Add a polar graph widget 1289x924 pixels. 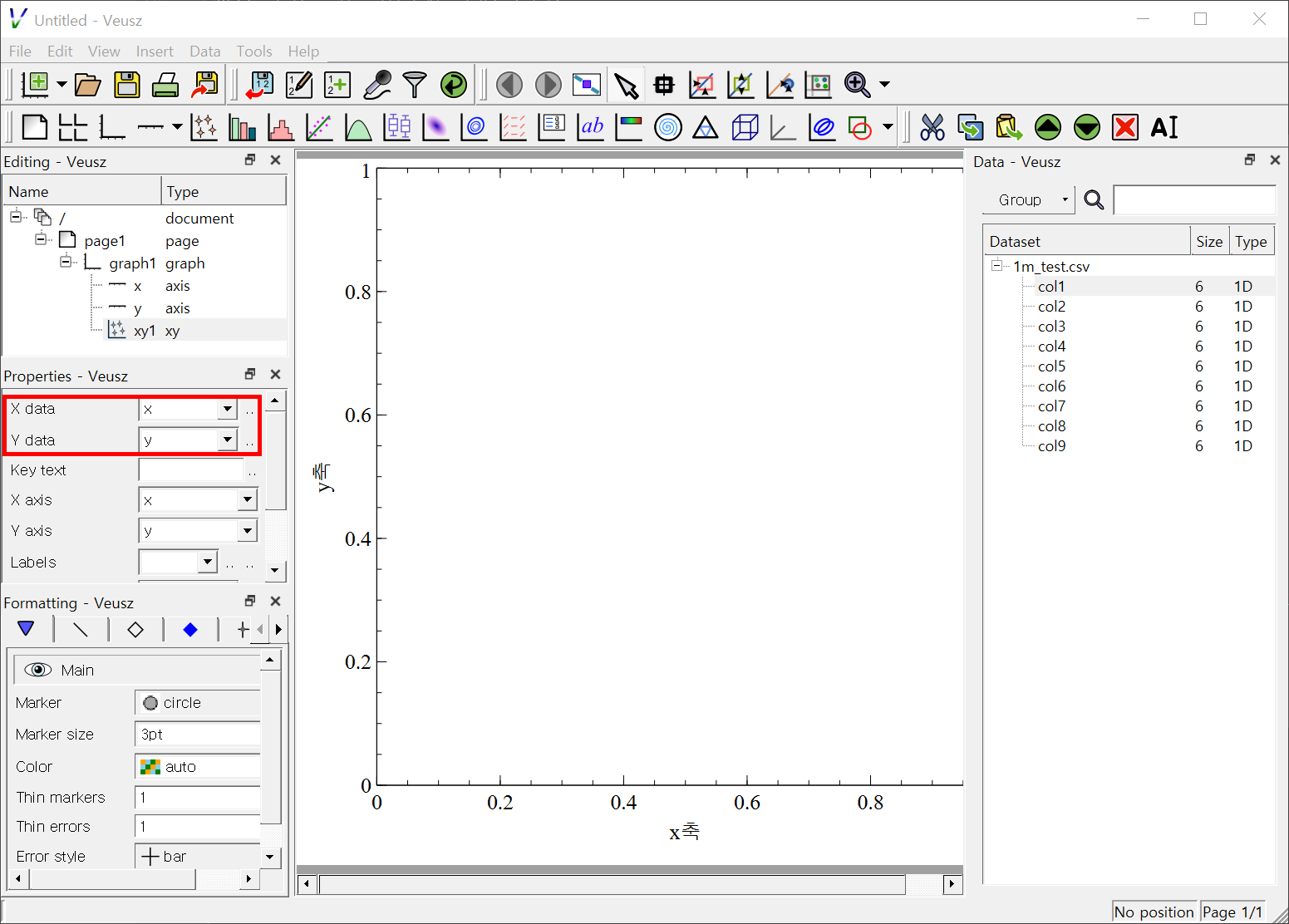[x=668, y=127]
